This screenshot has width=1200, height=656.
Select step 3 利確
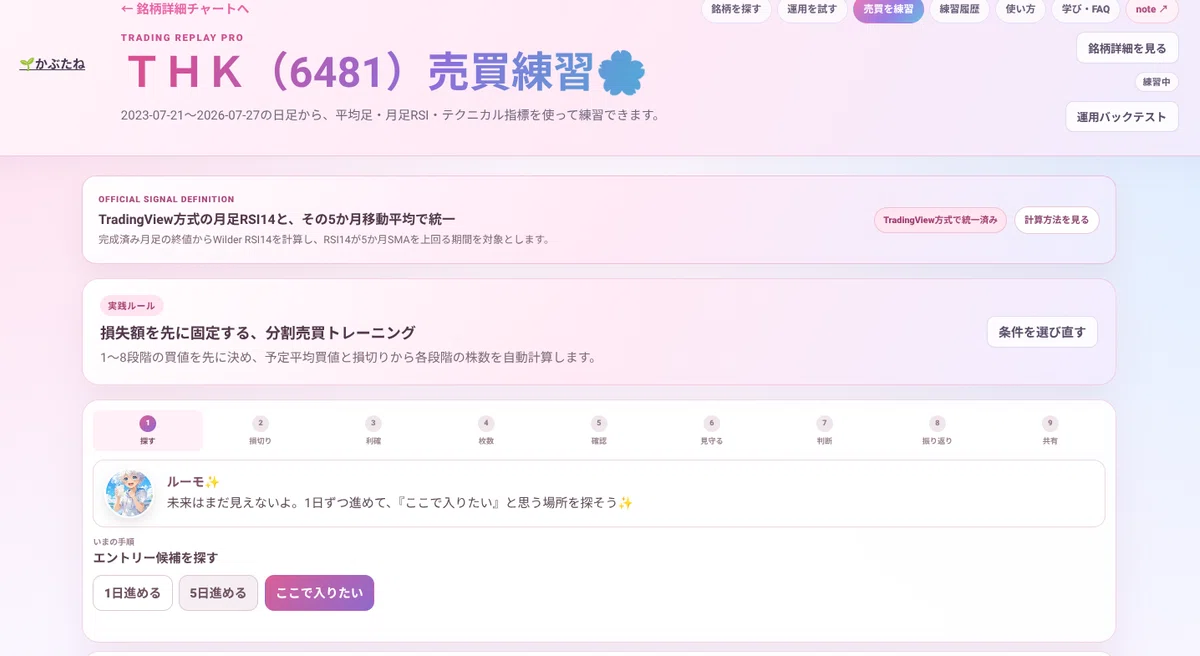(x=373, y=431)
